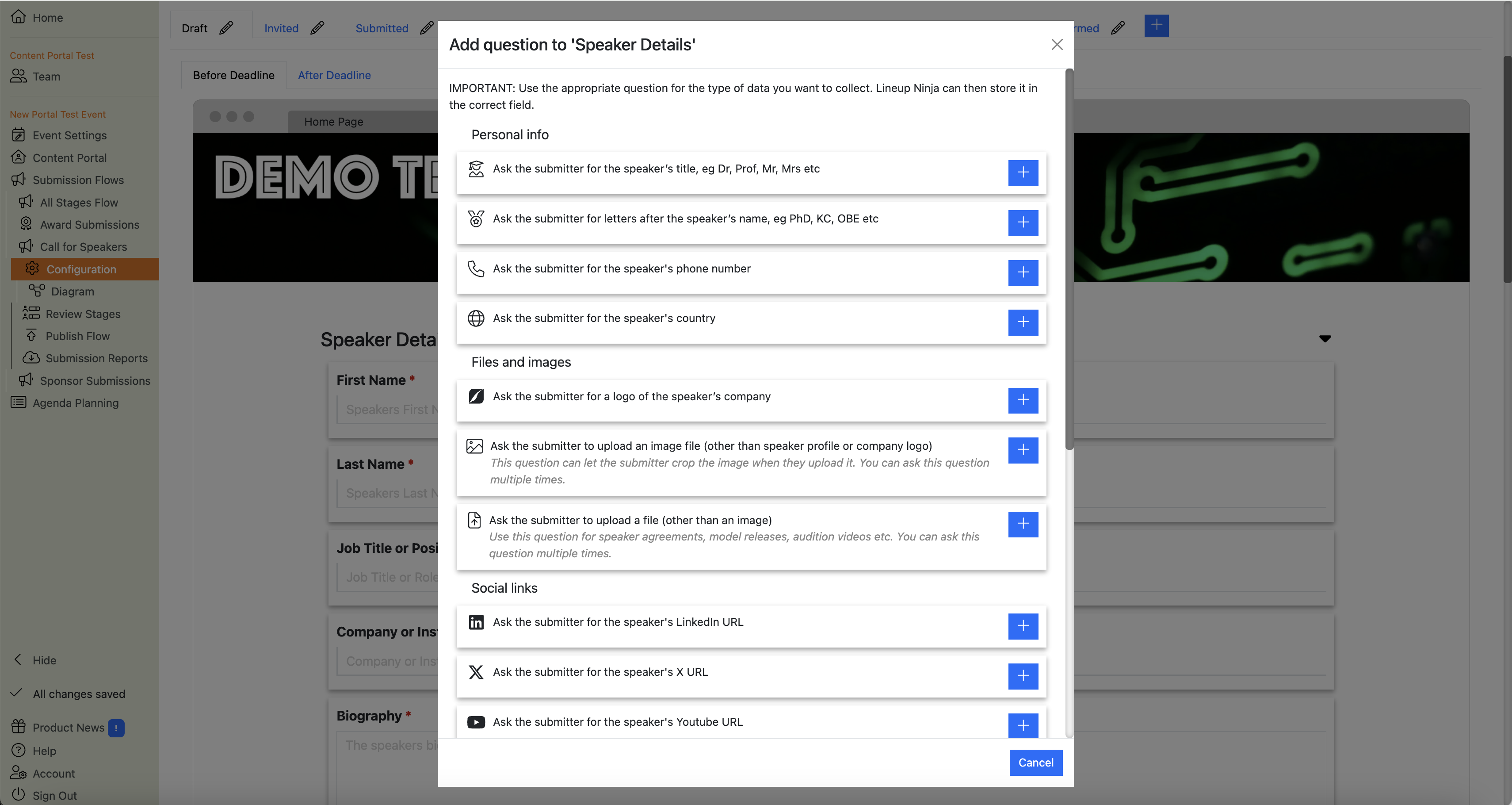
Task: Click the Company or Institution field
Action: (x=387, y=661)
